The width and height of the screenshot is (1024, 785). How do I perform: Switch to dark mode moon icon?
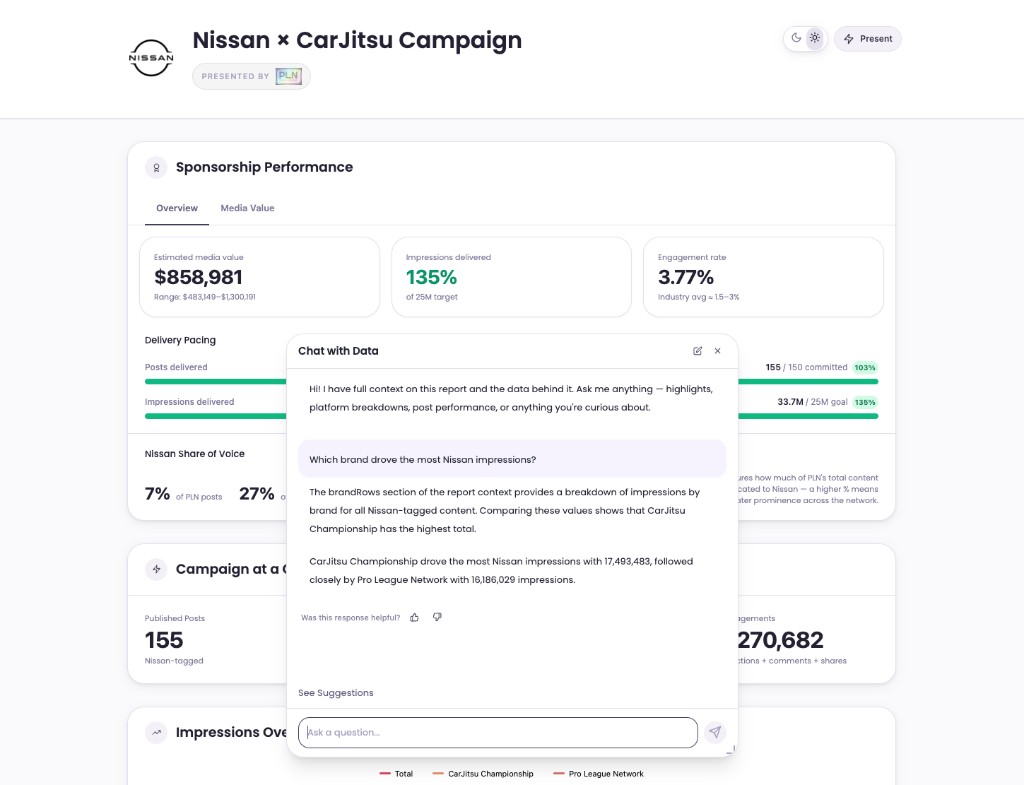[796, 38]
